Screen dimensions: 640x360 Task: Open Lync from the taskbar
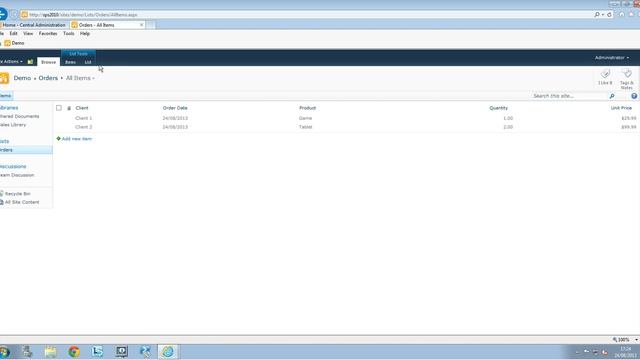coord(97,351)
